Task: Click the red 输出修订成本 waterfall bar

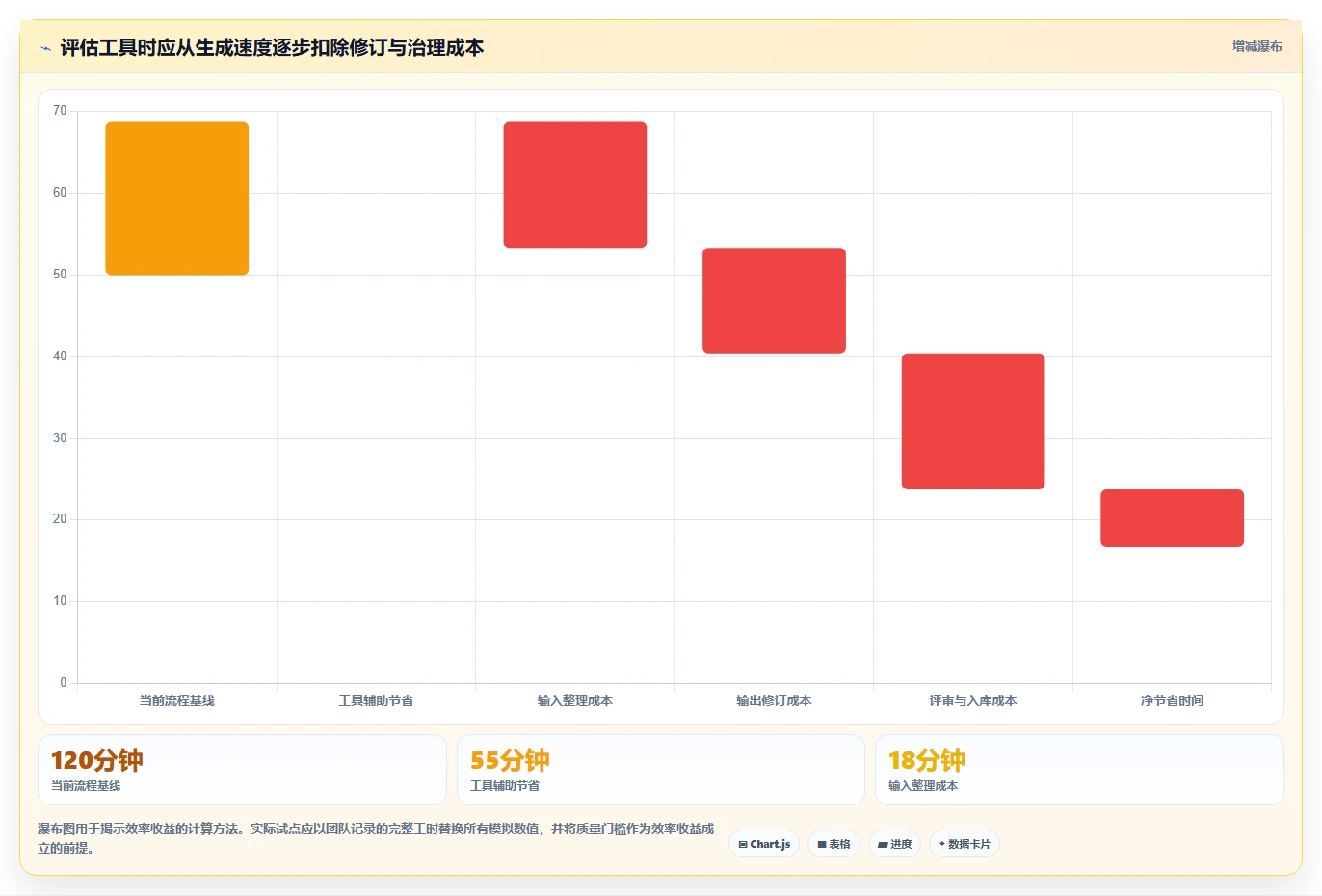Action: pos(774,301)
